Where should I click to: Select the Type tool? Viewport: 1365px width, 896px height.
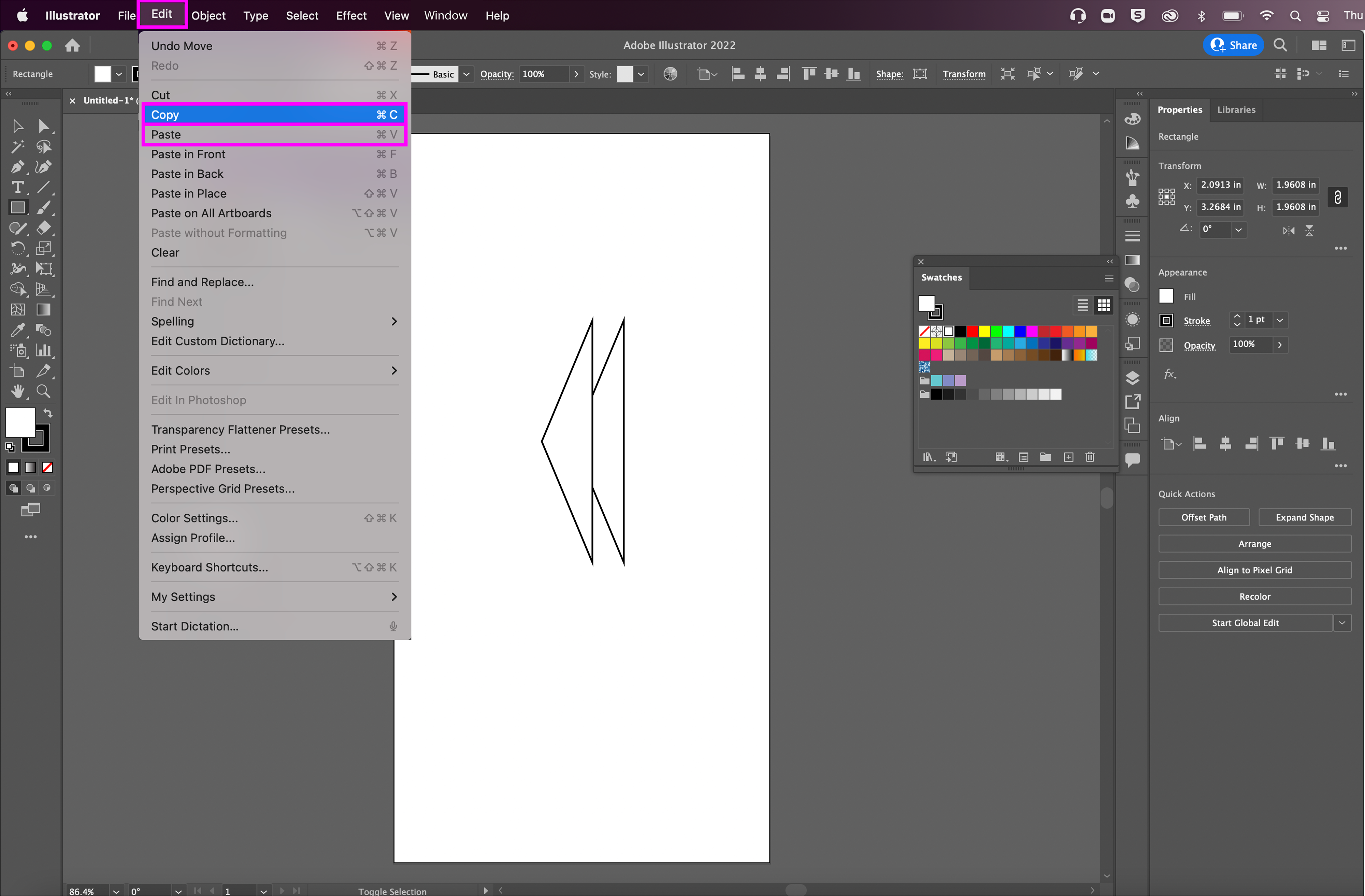pyautogui.click(x=17, y=188)
